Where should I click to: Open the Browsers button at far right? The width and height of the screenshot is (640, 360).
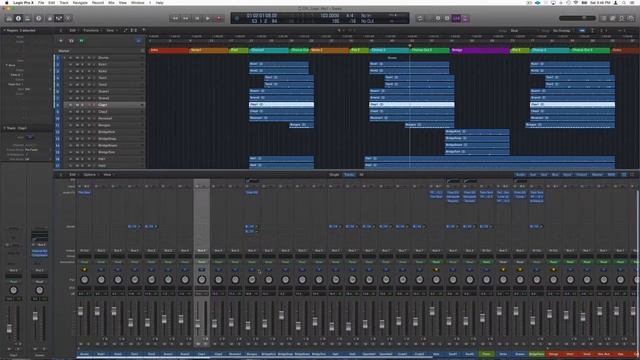(631, 18)
